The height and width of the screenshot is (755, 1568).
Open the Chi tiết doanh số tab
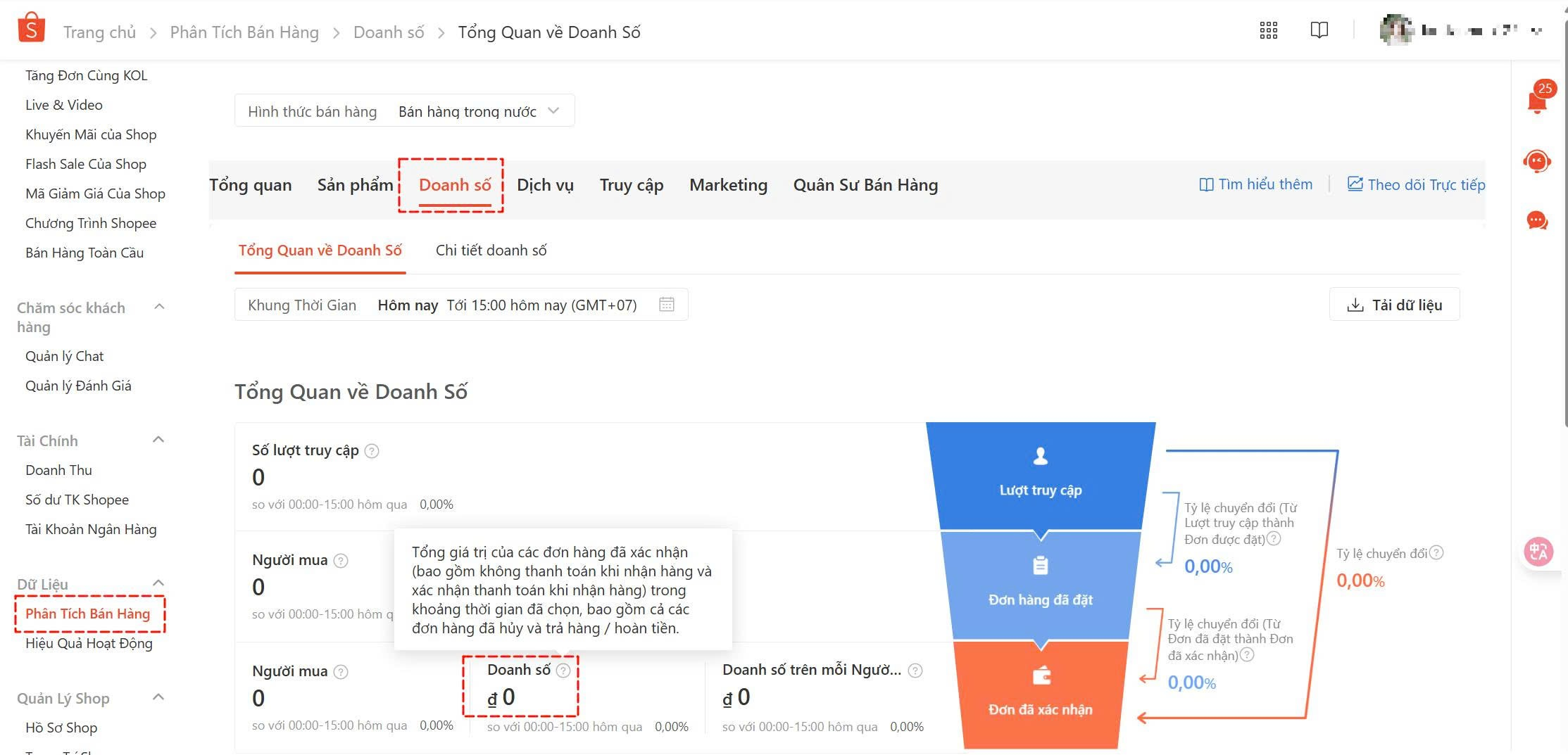pos(491,250)
